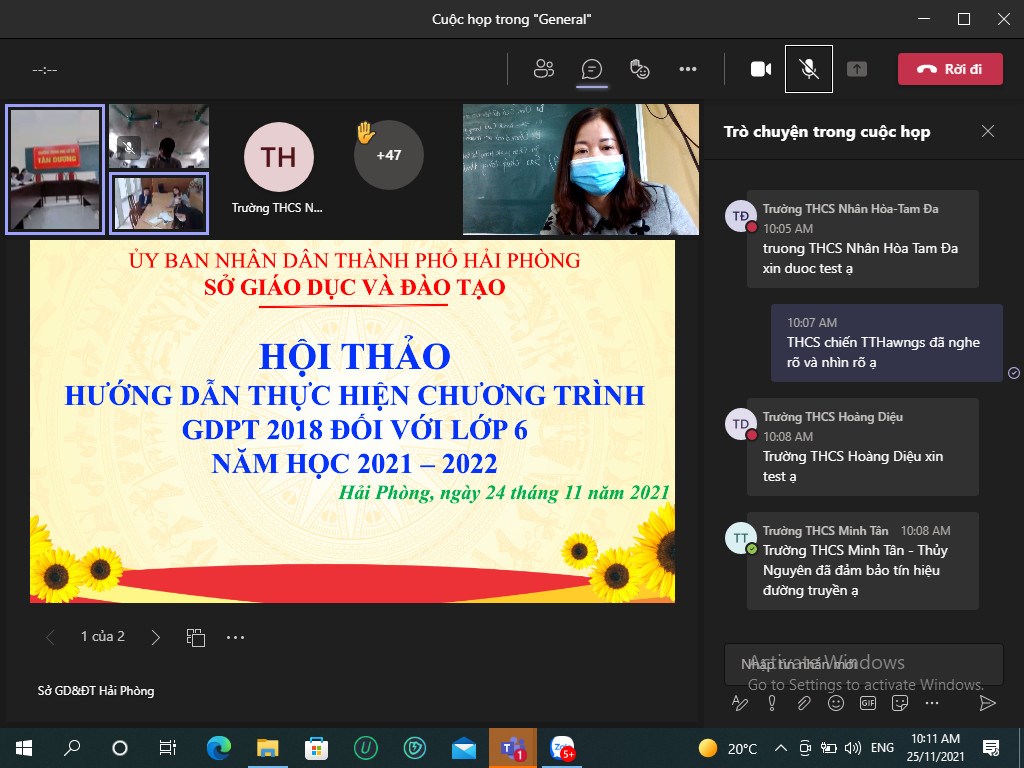Unmute the microphone

809,69
